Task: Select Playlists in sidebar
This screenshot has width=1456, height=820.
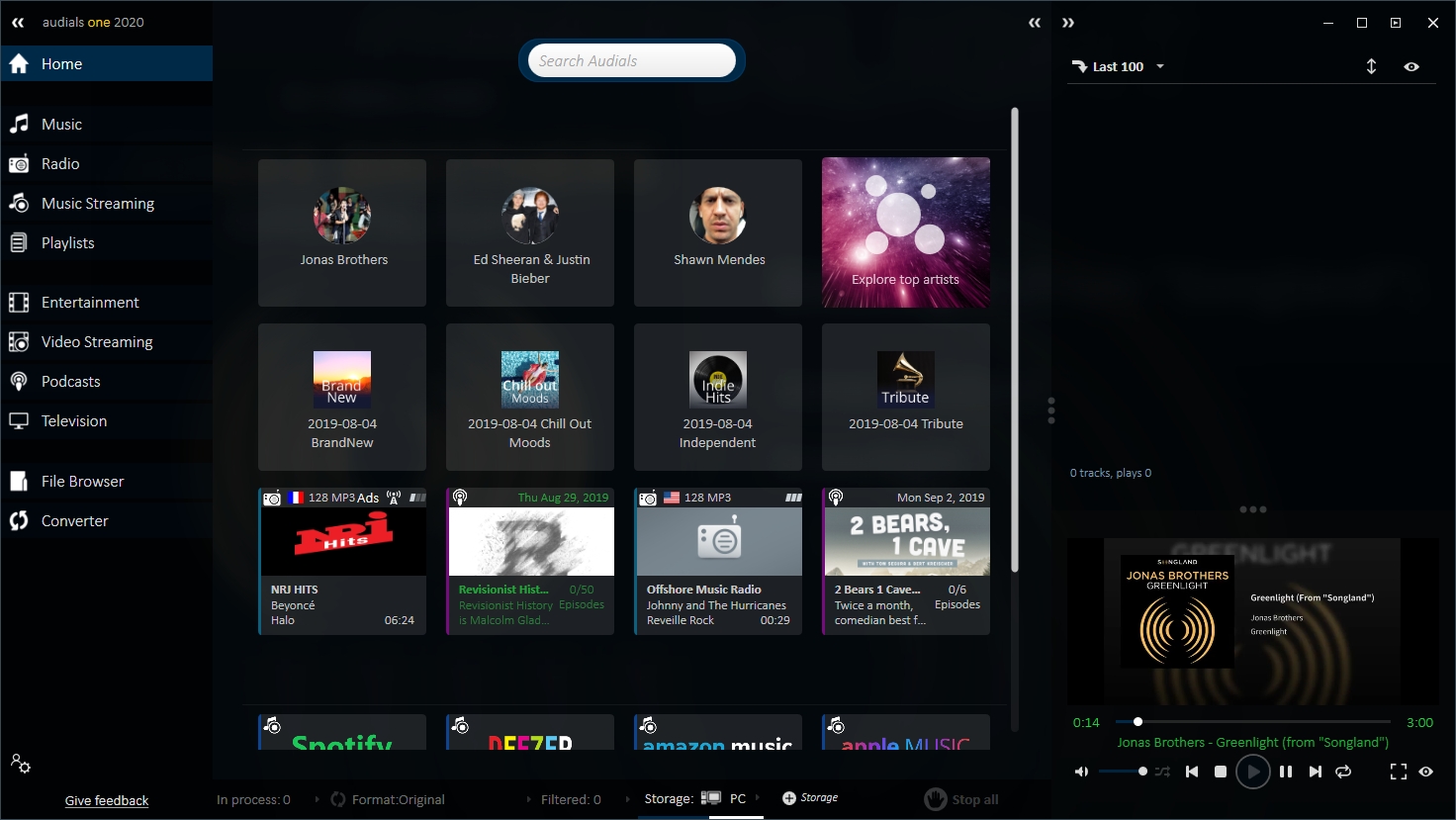Action: tap(106, 242)
